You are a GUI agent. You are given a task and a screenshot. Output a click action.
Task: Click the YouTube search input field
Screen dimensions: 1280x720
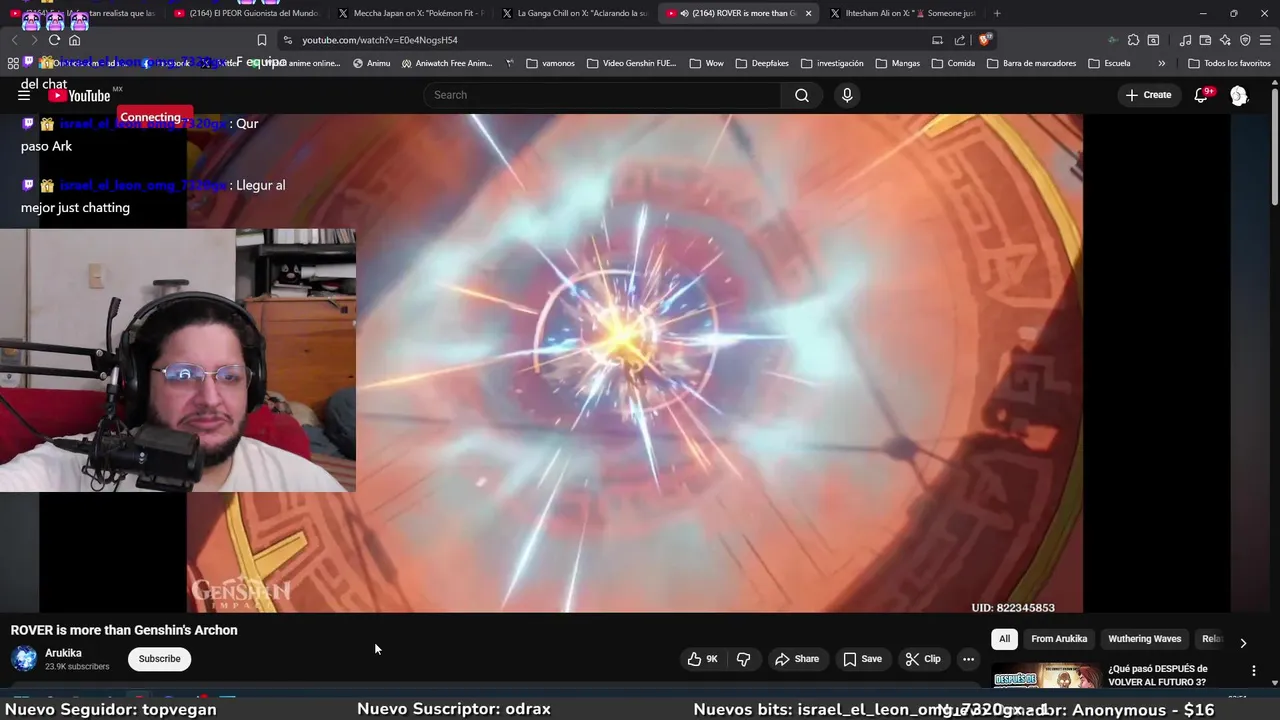pyautogui.click(x=603, y=95)
